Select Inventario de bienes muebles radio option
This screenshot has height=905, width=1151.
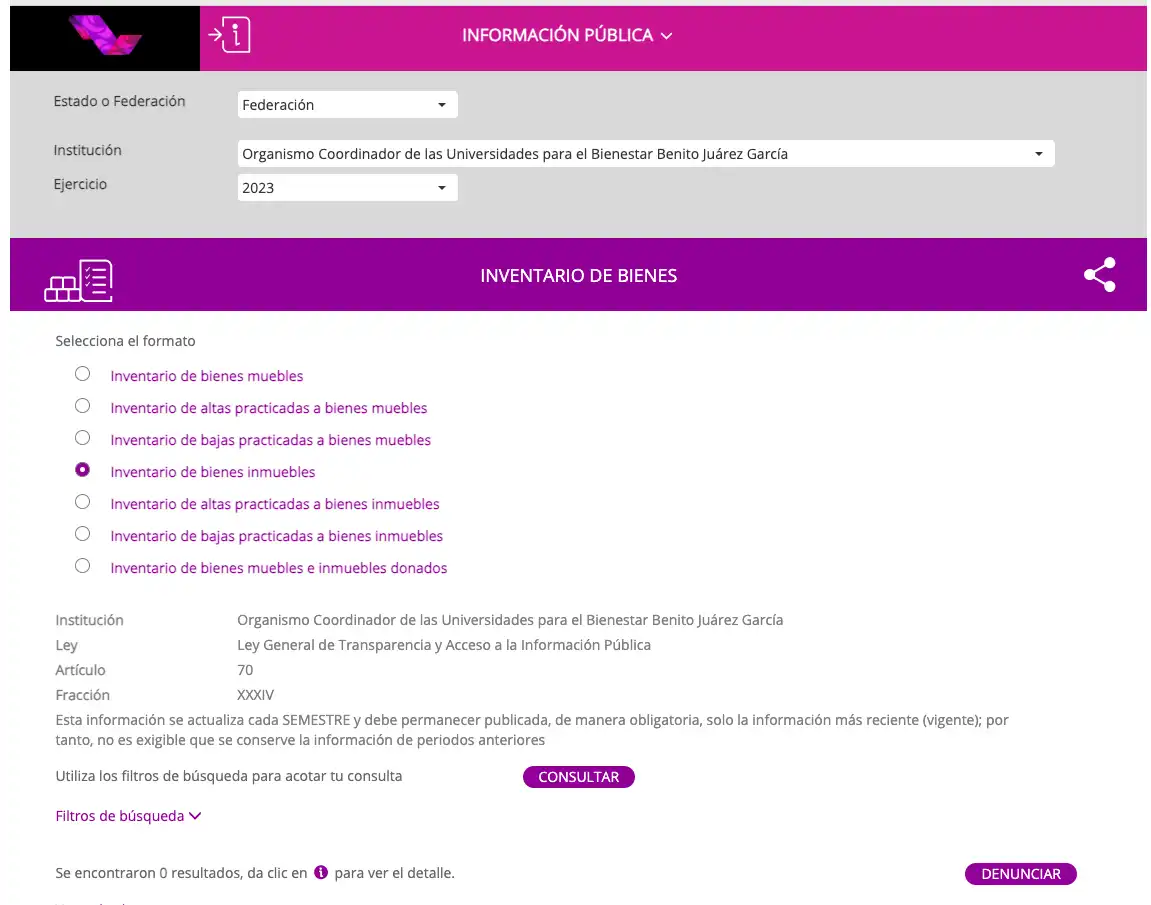click(83, 374)
